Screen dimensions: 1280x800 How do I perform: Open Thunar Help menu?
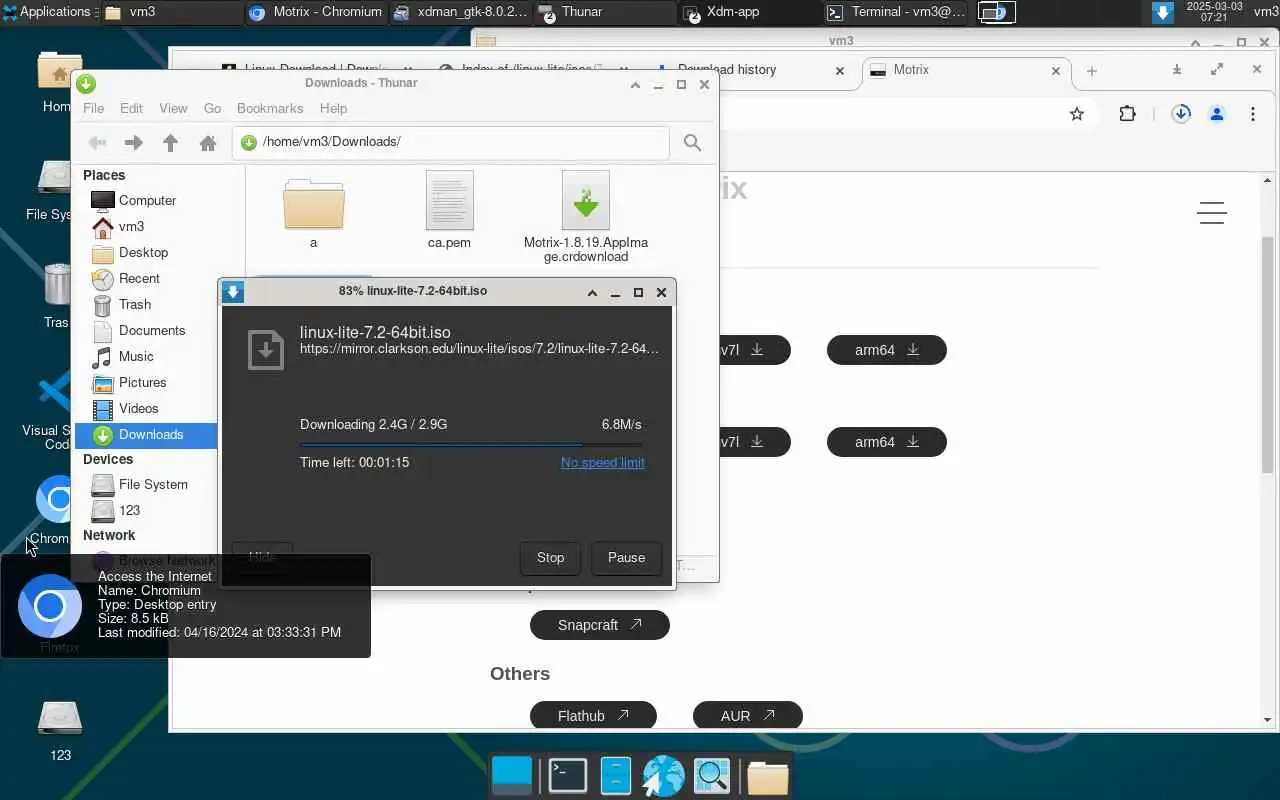[x=333, y=108]
